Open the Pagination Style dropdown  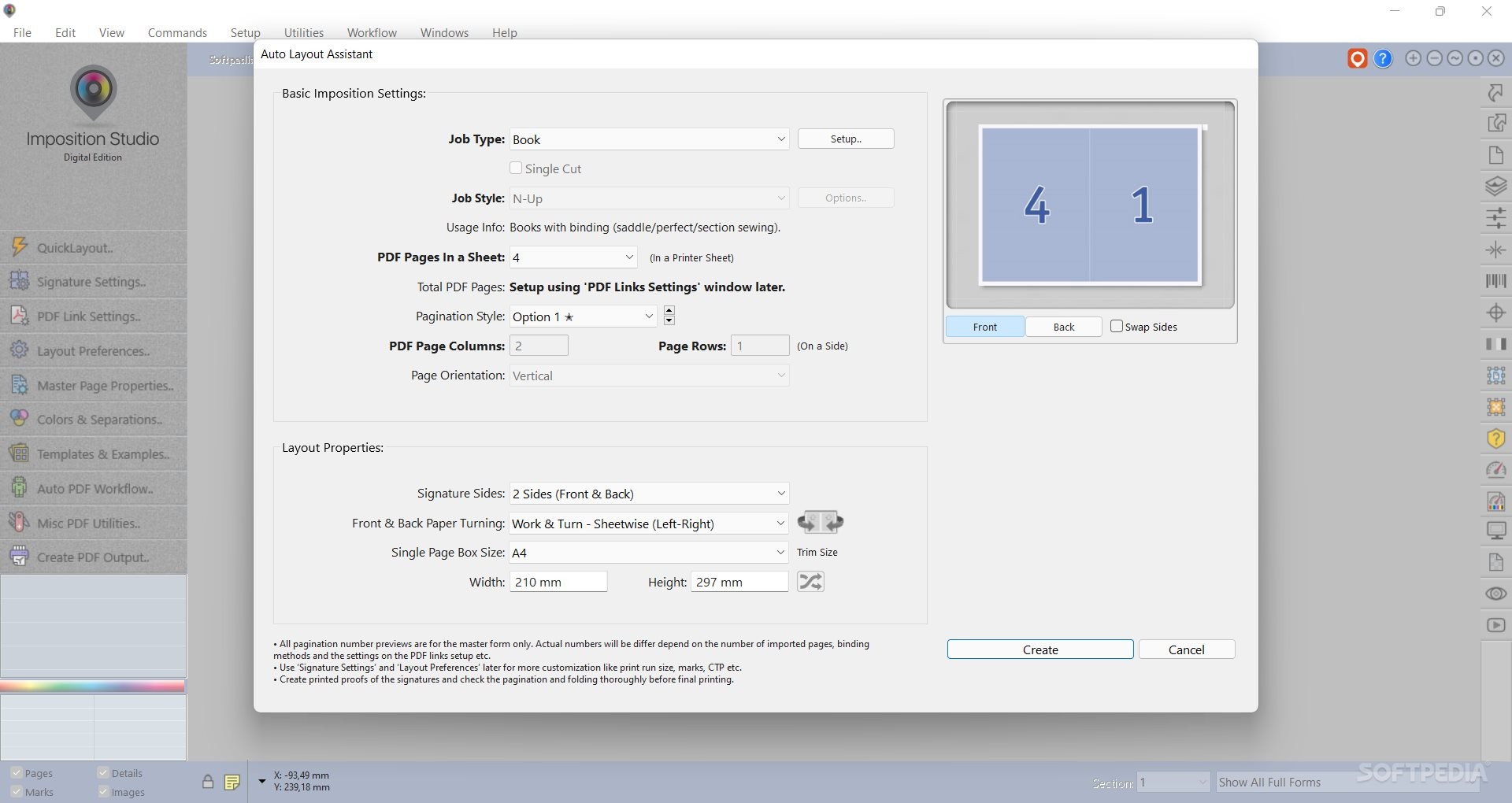point(583,316)
